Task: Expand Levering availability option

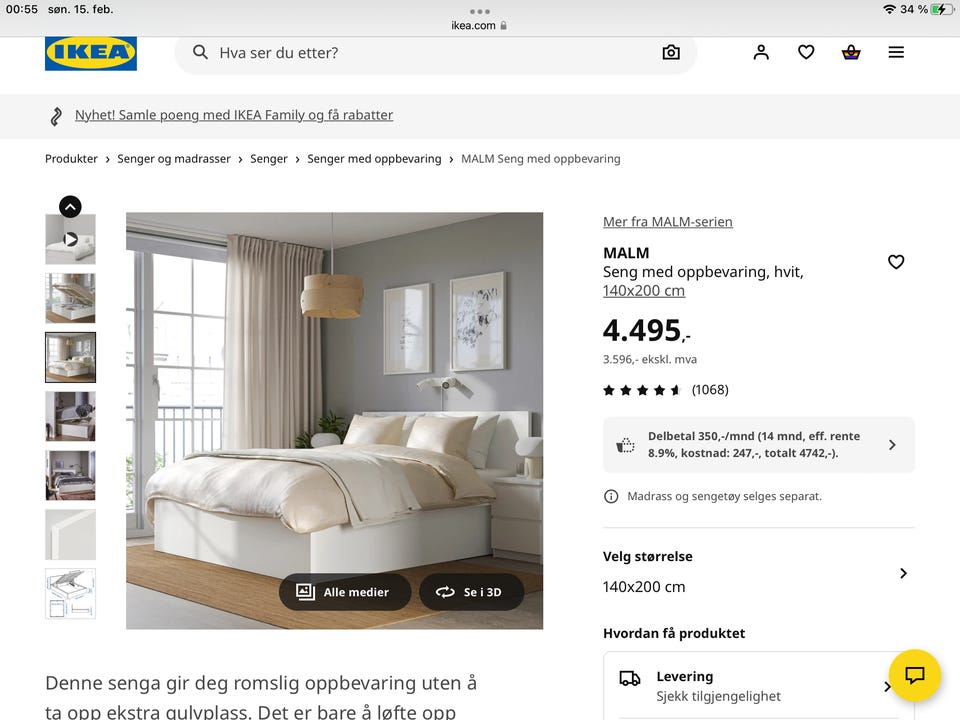Action: (x=759, y=686)
